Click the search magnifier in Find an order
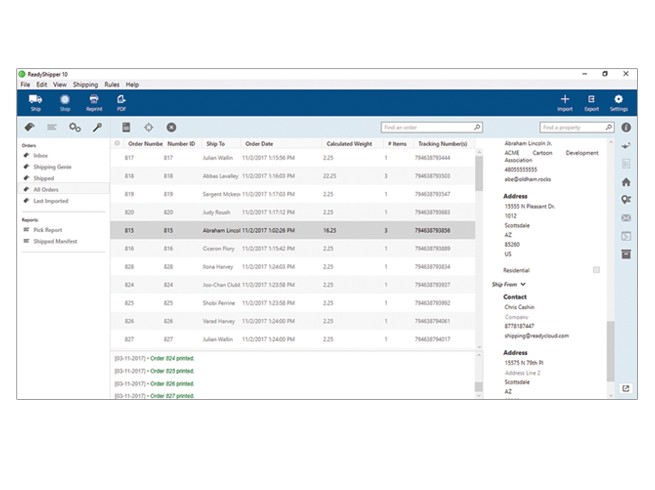The width and height of the screenshot is (655, 490). click(x=477, y=127)
